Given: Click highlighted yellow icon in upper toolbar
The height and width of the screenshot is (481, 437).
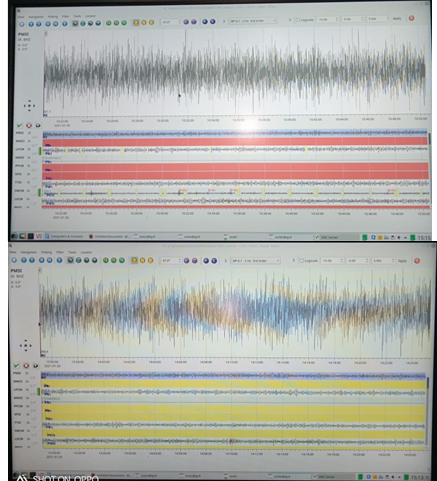Looking at the screenshot, I should pos(136,22).
